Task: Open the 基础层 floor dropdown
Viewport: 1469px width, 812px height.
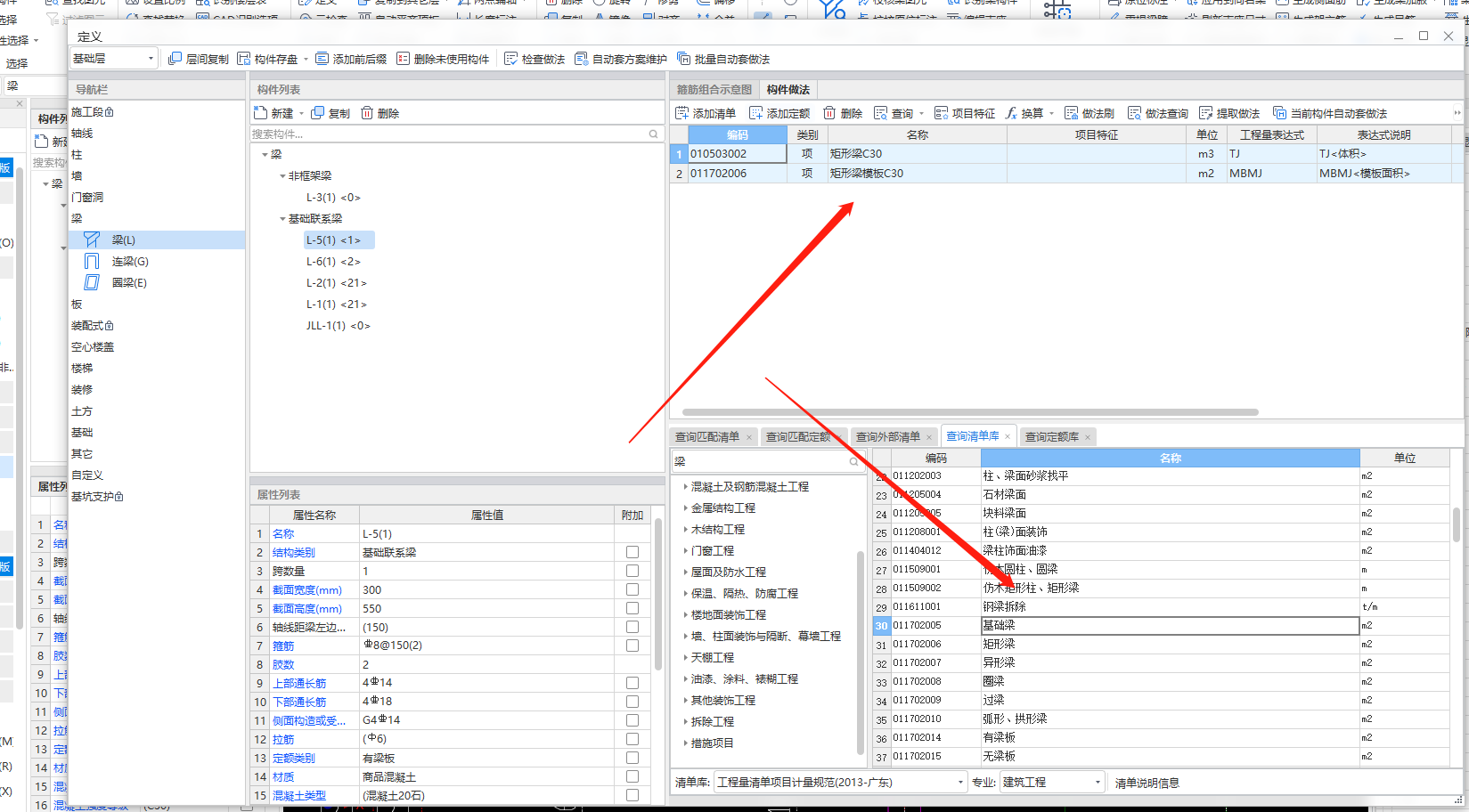Action: 114,58
